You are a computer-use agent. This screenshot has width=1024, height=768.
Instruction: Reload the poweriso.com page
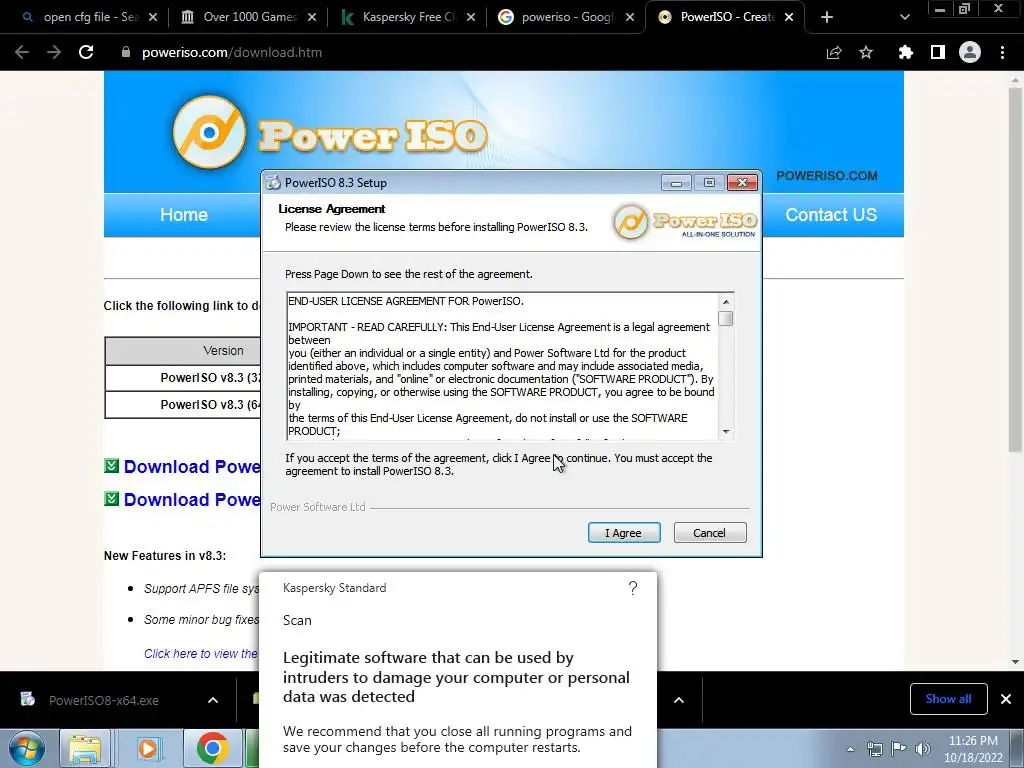(86, 52)
